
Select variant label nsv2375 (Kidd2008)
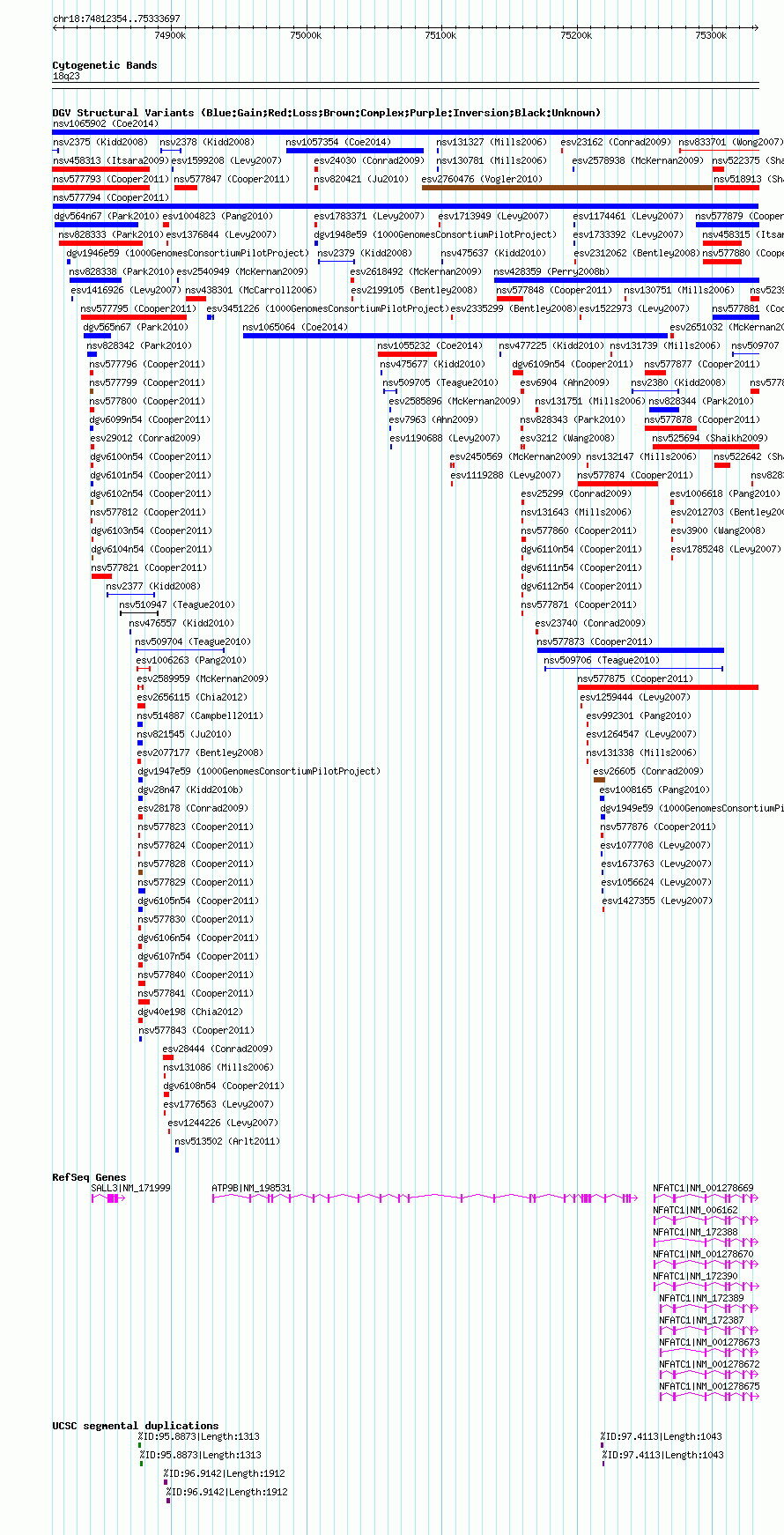100,142
